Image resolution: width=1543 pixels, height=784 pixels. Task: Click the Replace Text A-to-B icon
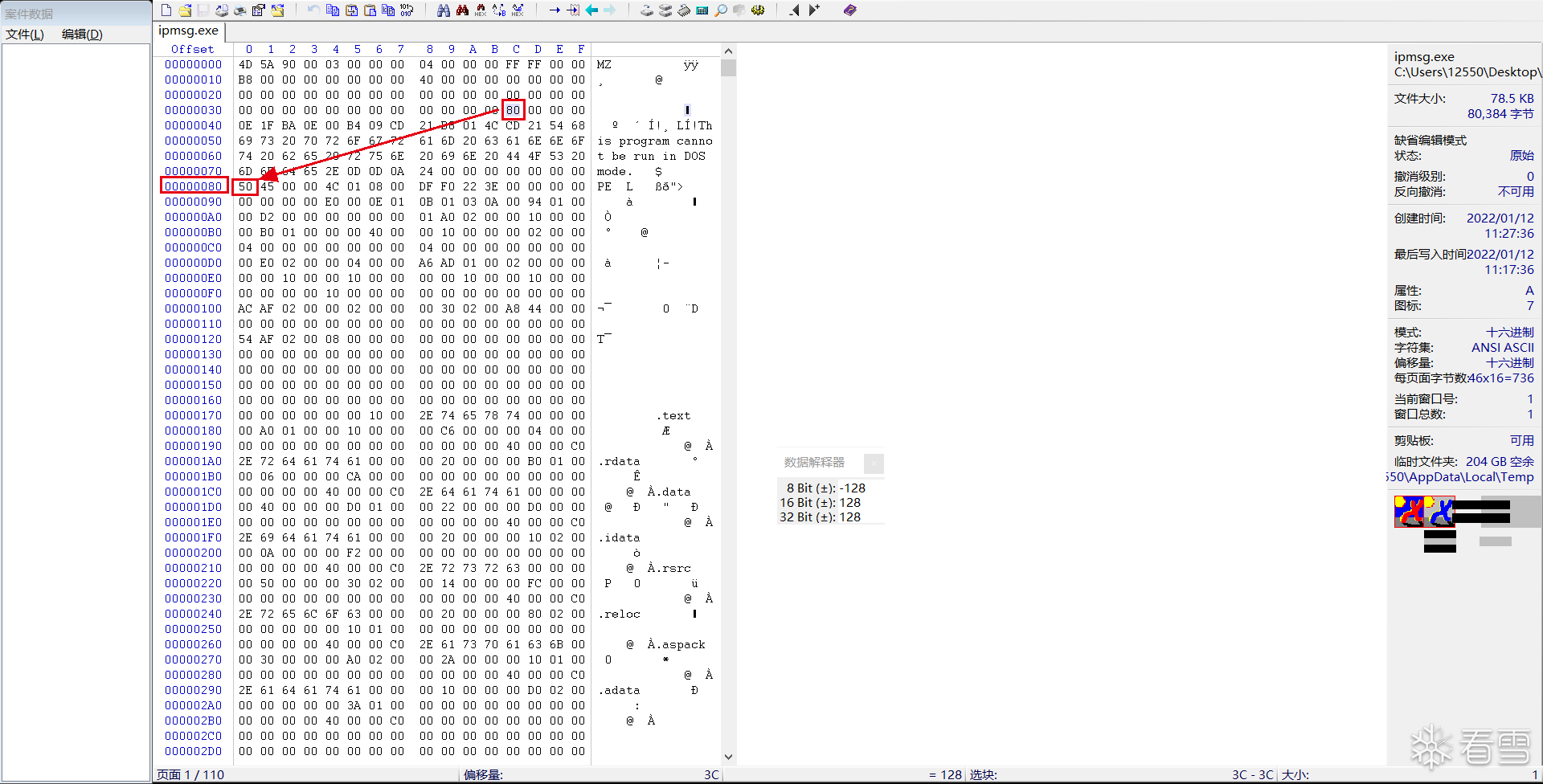coord(499,10)
